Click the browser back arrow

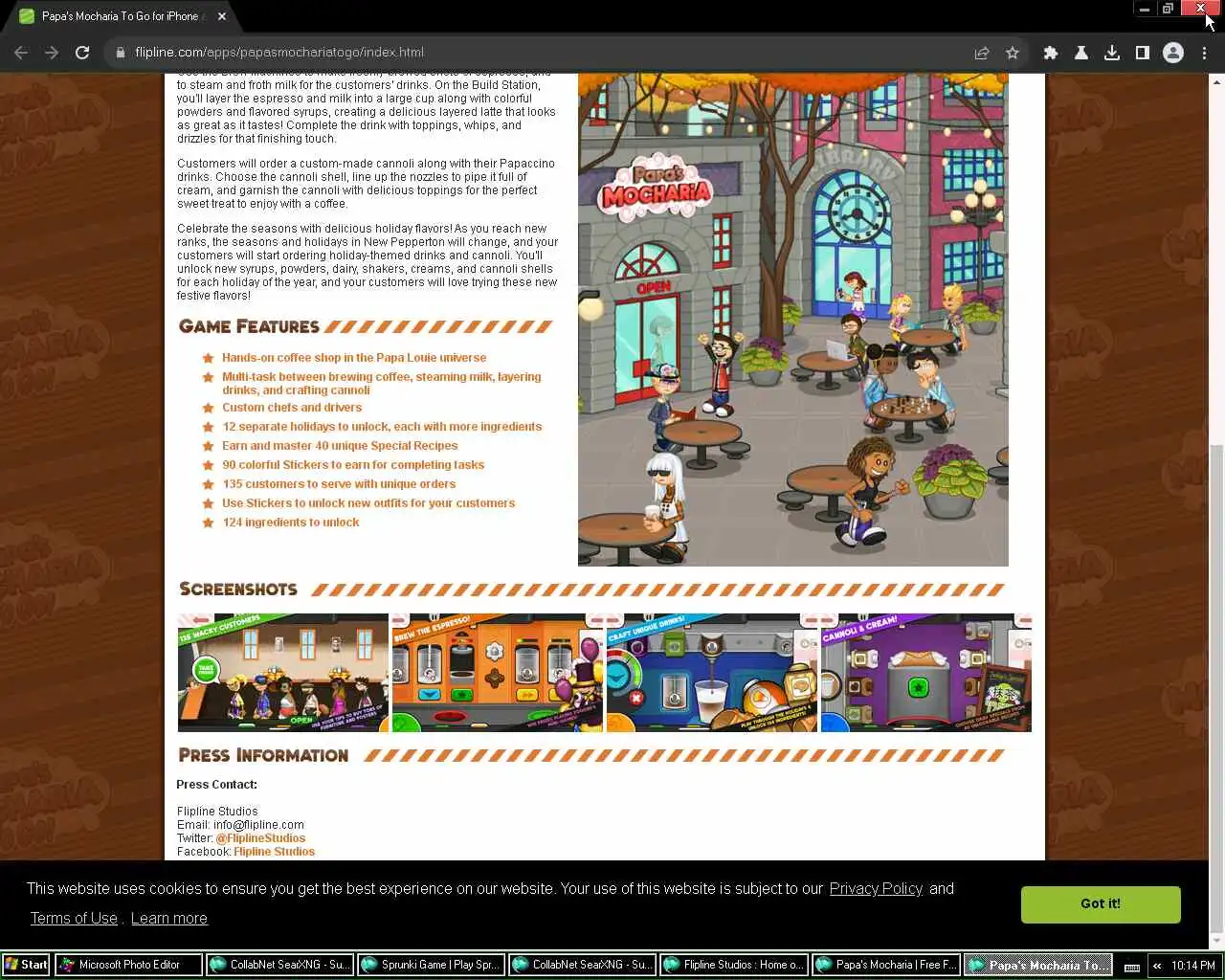point(21,53)
